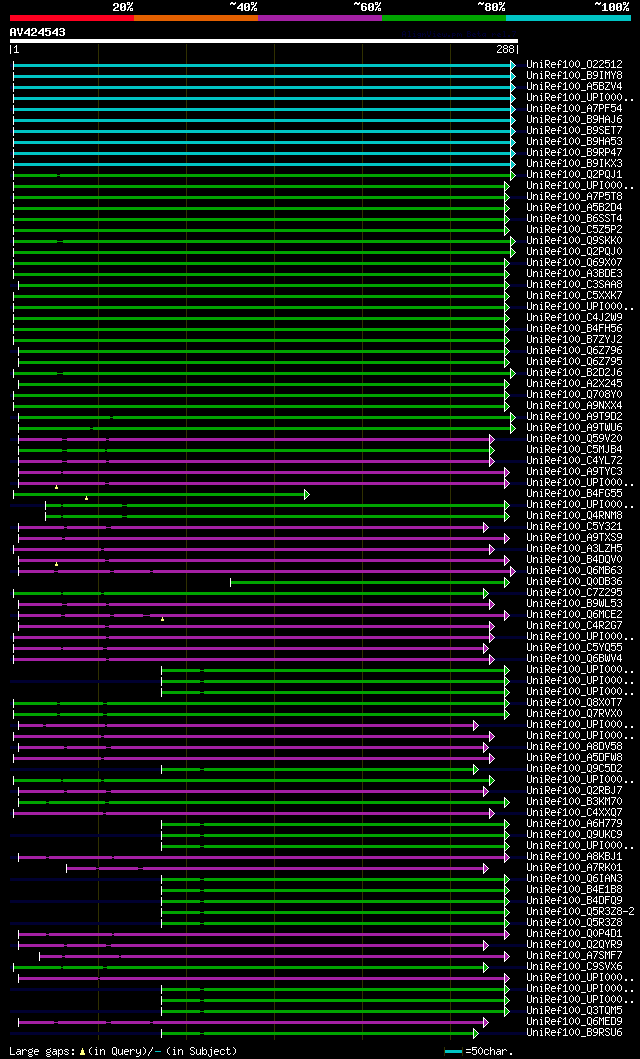Select the UniRef100_Q0DB36 label

point(575,582)
